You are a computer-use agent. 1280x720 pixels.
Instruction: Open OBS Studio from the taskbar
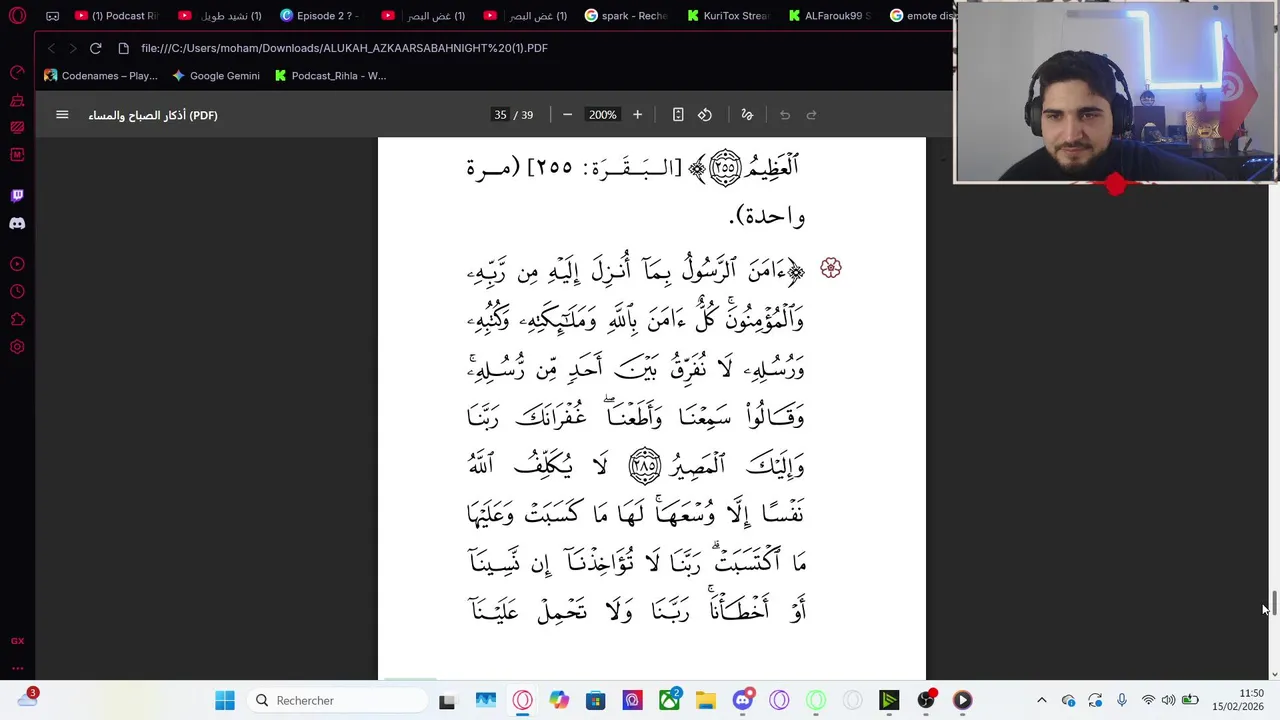(926, 701)
